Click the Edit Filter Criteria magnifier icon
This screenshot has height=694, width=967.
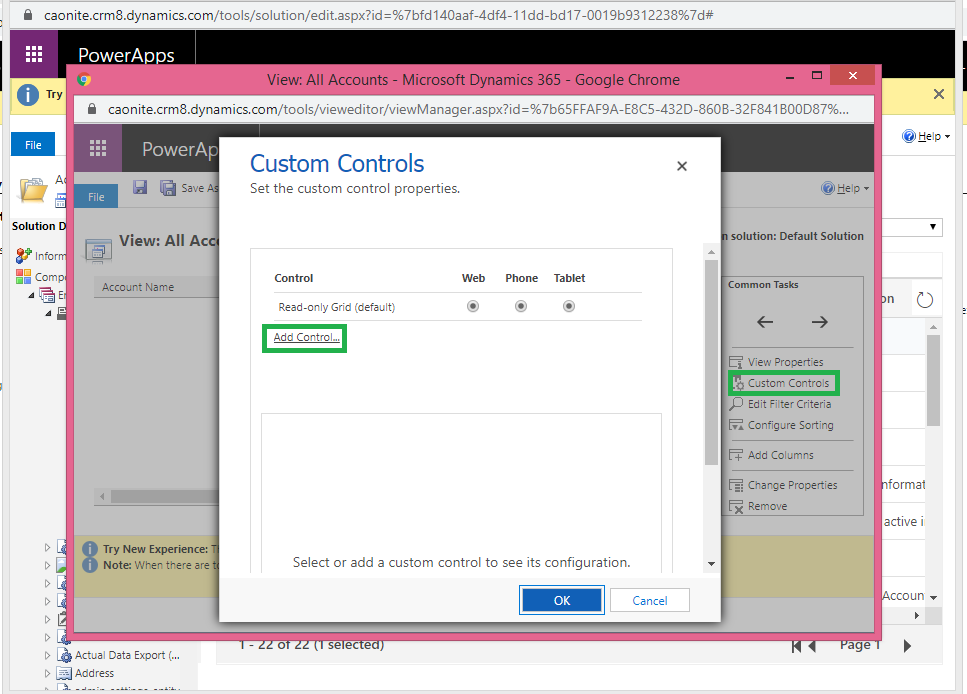point(736,404)
